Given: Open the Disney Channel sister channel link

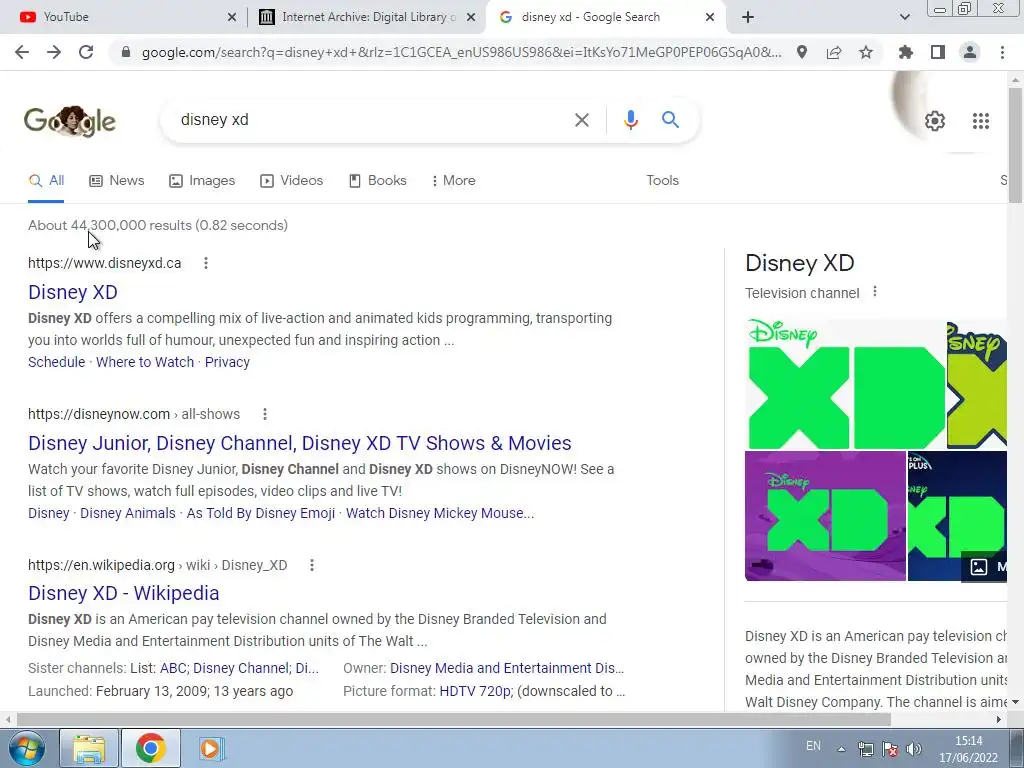Looking at the screenshot, I should [241, 668].
